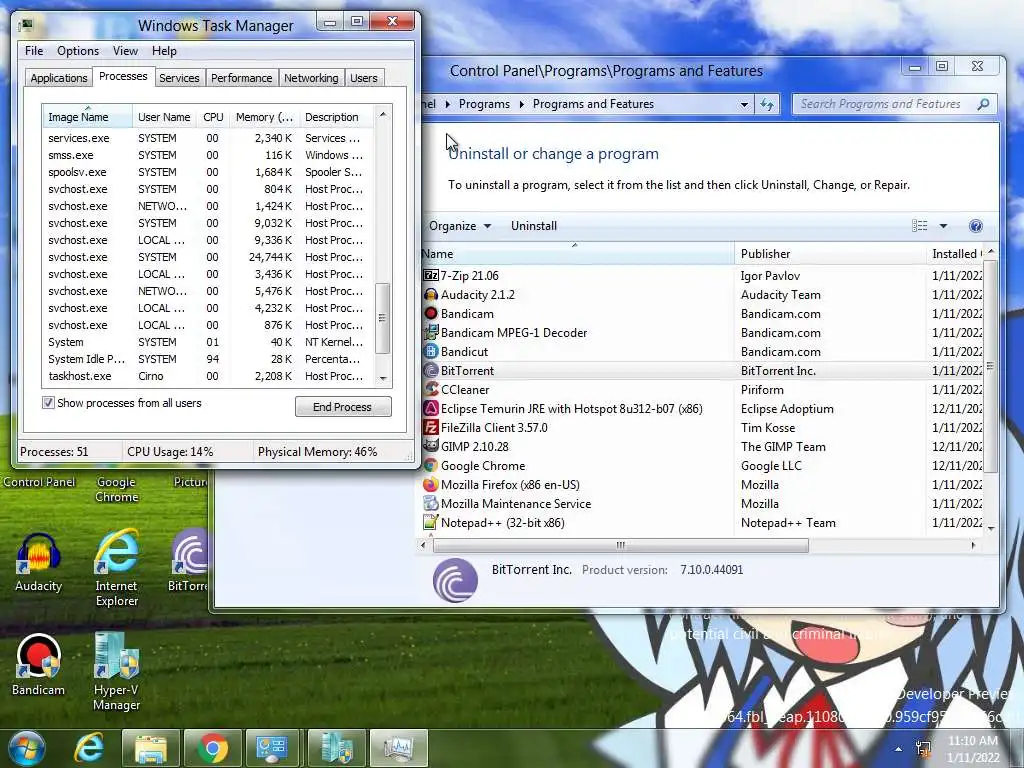1024x768 pixels.
Task: Click the BitTorrent icon in programs list
Action: click(x=430, y=370)
